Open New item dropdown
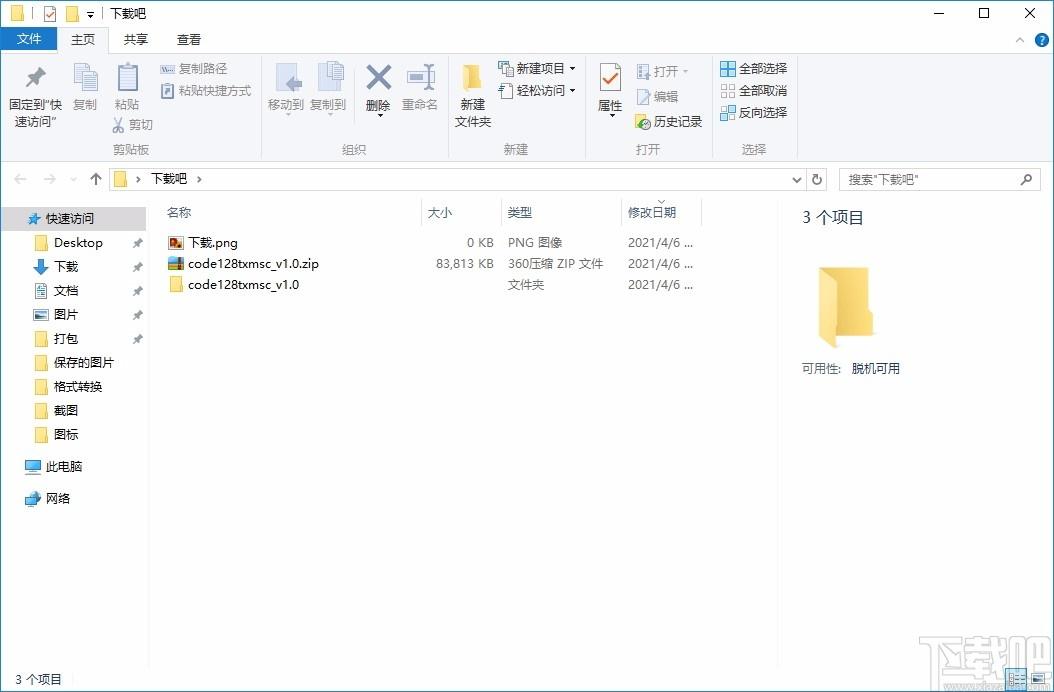 tap(537, 69)
